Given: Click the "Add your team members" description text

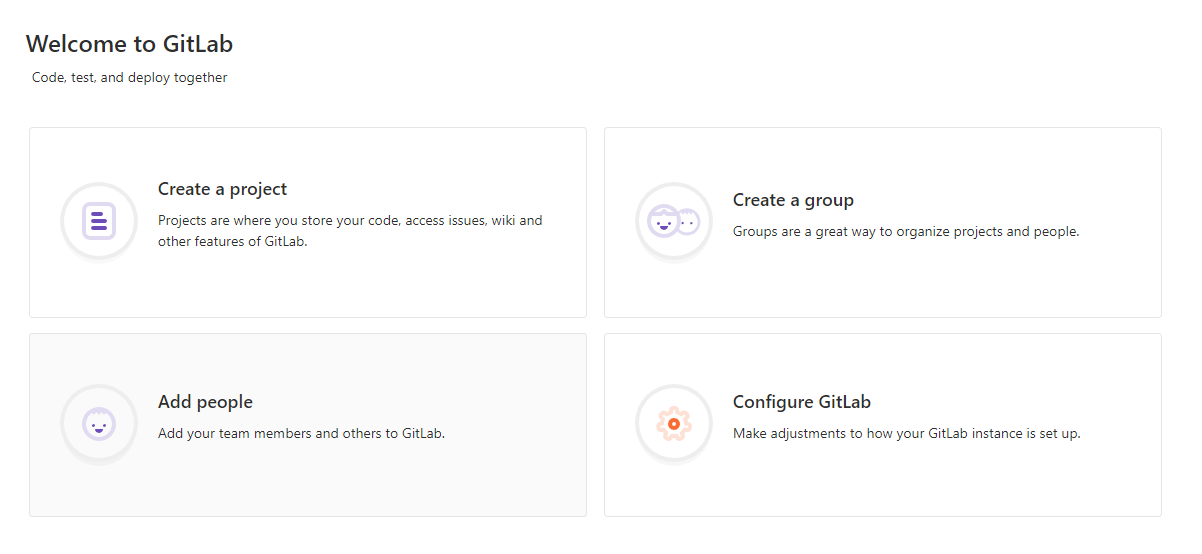Looking at the screenshot, I should pos(301,434).
